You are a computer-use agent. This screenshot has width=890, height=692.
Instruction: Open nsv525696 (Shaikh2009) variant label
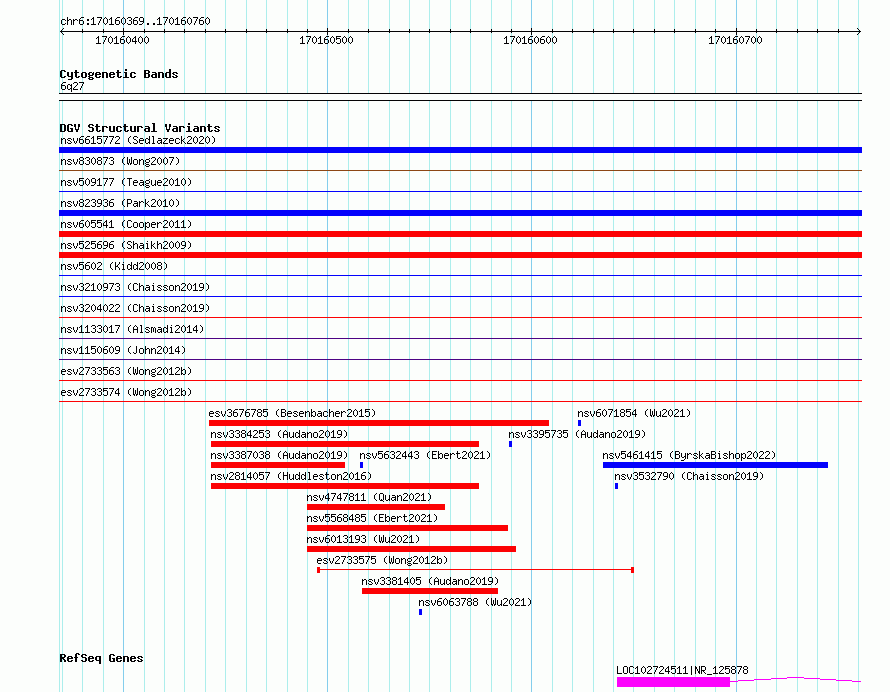[x=126, y=245]
